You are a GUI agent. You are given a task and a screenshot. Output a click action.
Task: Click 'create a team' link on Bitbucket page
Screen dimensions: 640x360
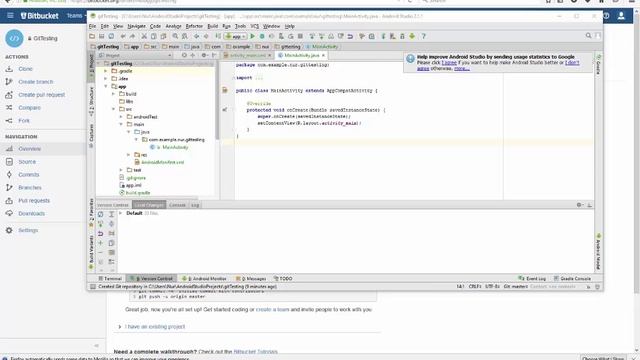pos(272,309)
